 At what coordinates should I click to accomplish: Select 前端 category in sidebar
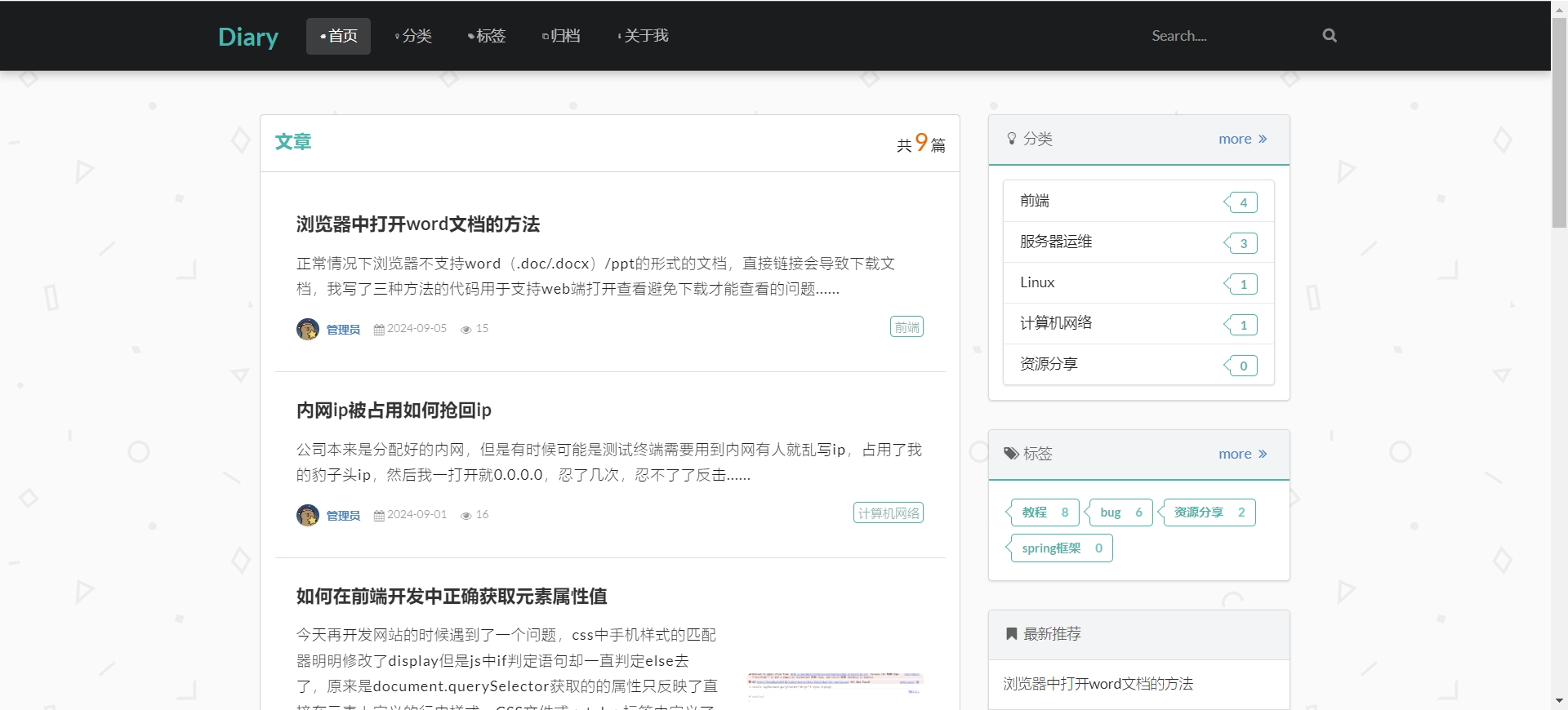[x=1138, y=201]
